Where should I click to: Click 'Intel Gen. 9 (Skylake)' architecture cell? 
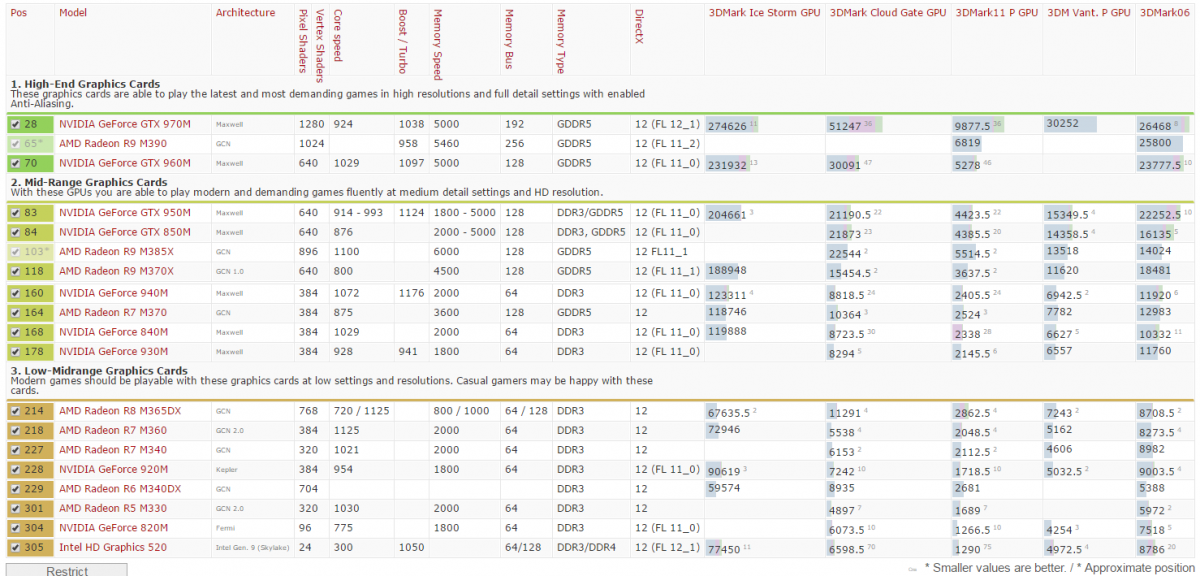[x=250, y=548]
